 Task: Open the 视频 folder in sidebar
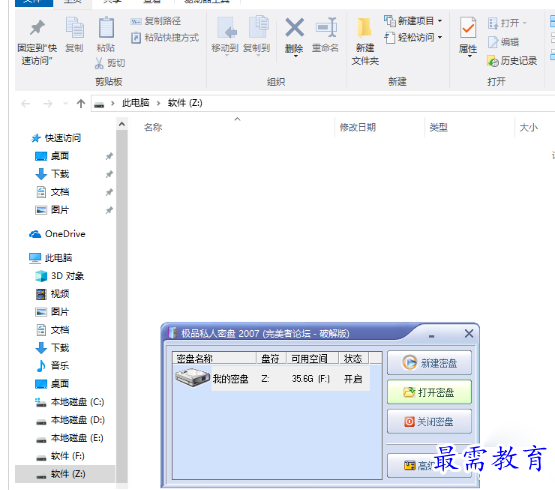[x=52, y=294]
